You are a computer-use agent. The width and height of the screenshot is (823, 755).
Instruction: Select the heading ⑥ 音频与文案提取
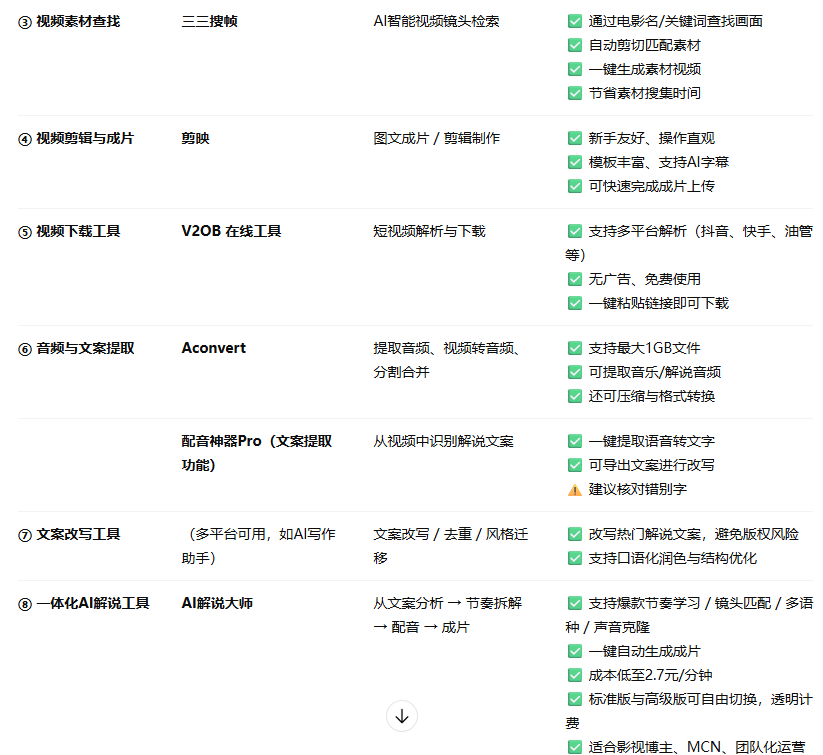coord(76,349)
